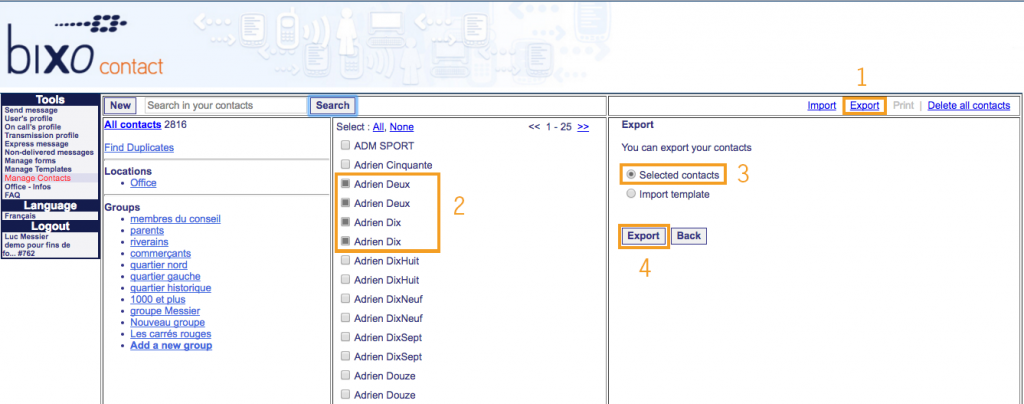Click Select None link

tap(402, 127)
